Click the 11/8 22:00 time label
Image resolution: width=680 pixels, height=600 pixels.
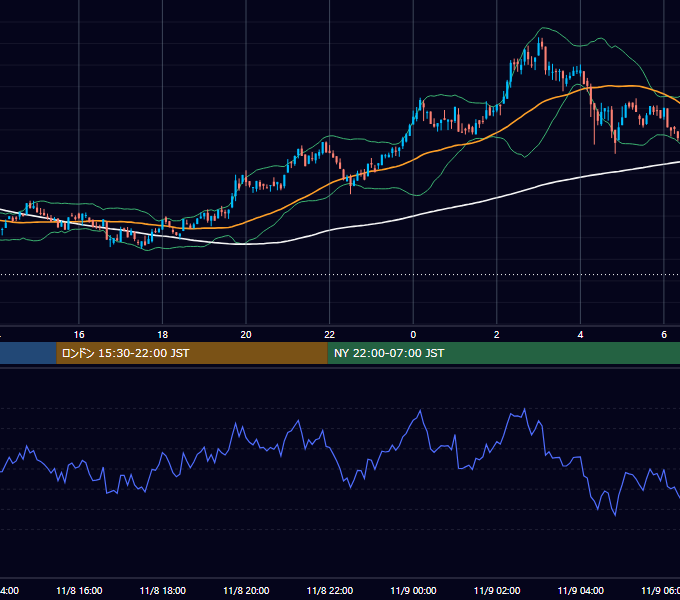[x=330, y=590]
